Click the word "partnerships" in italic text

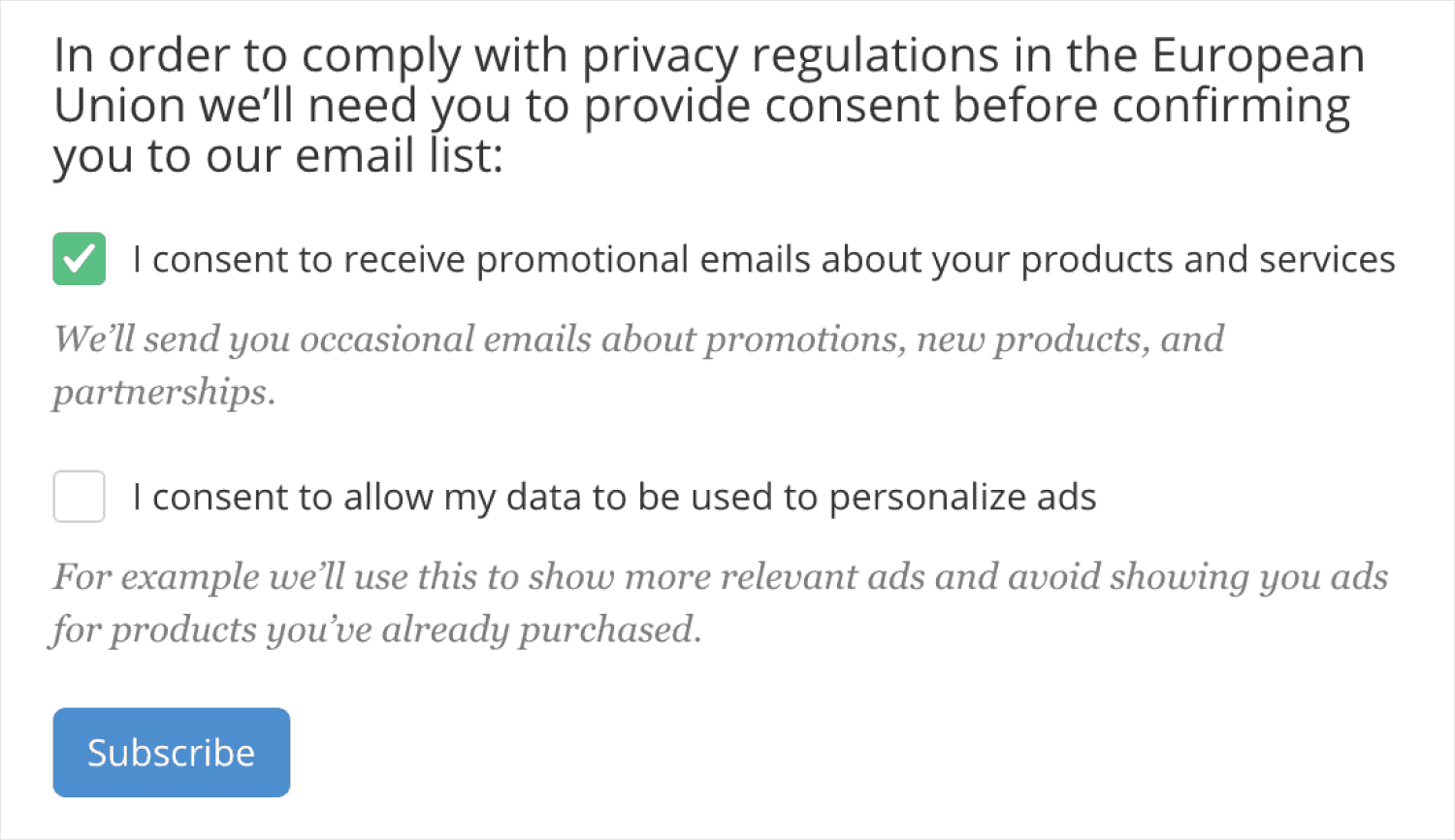[160, 393]
